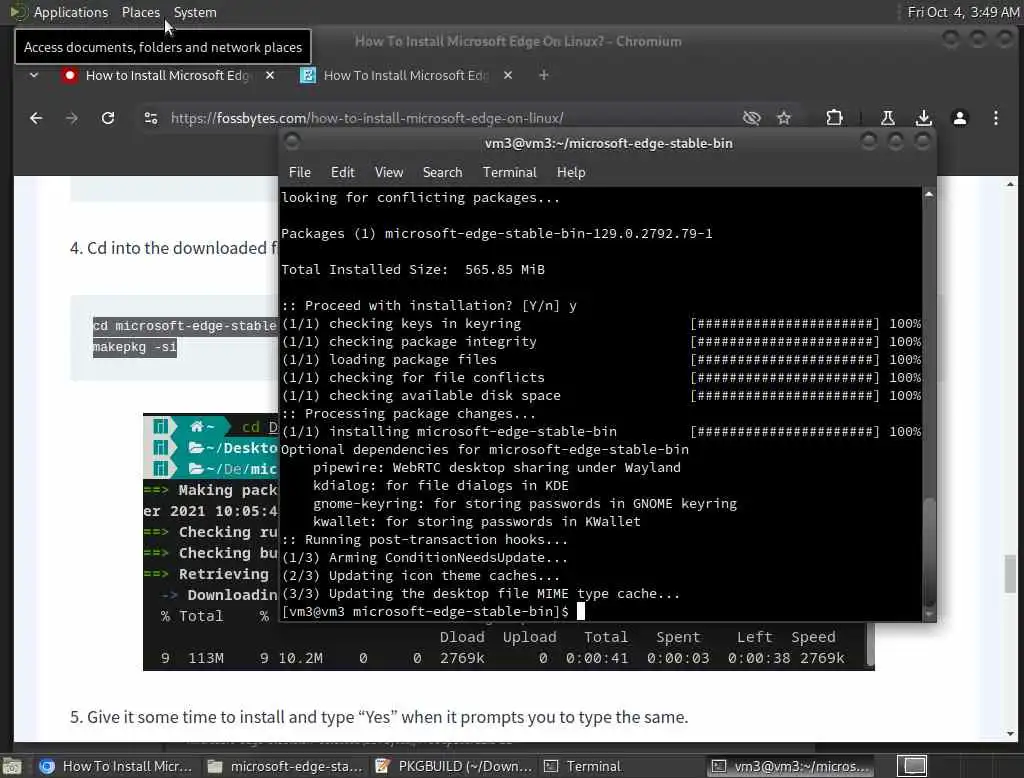Image resolution: width=1024 pixels, height=778 pixels.
Task: Click step 5 'Give it some time to install' text
Action: point(379,717)
